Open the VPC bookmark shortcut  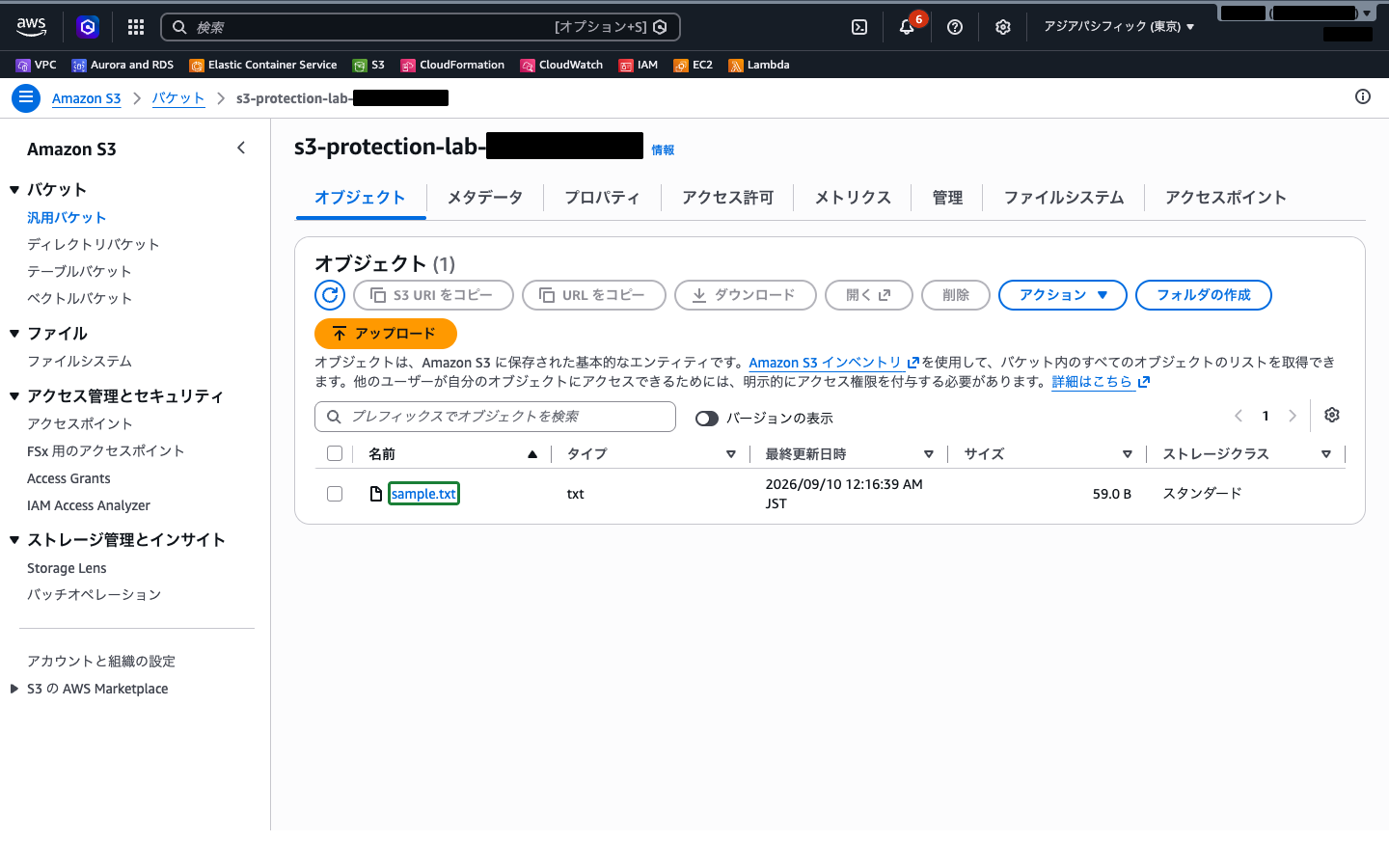(x=37, y=65)
